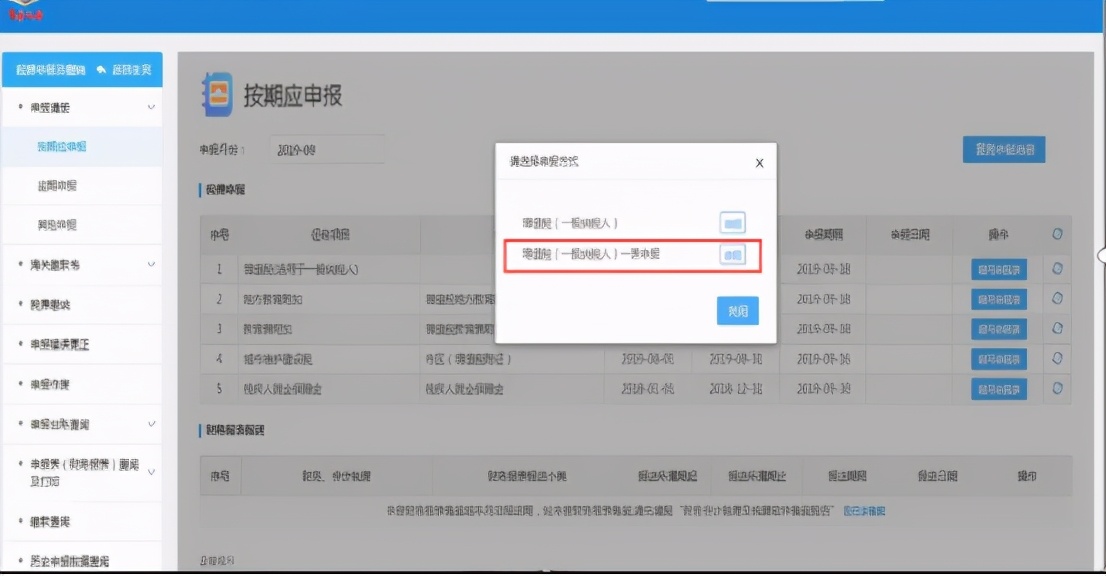Click the blue 关闭 button in the dialog
The width and height of the screenshot is (1106, 576).
tap(739, 311)
